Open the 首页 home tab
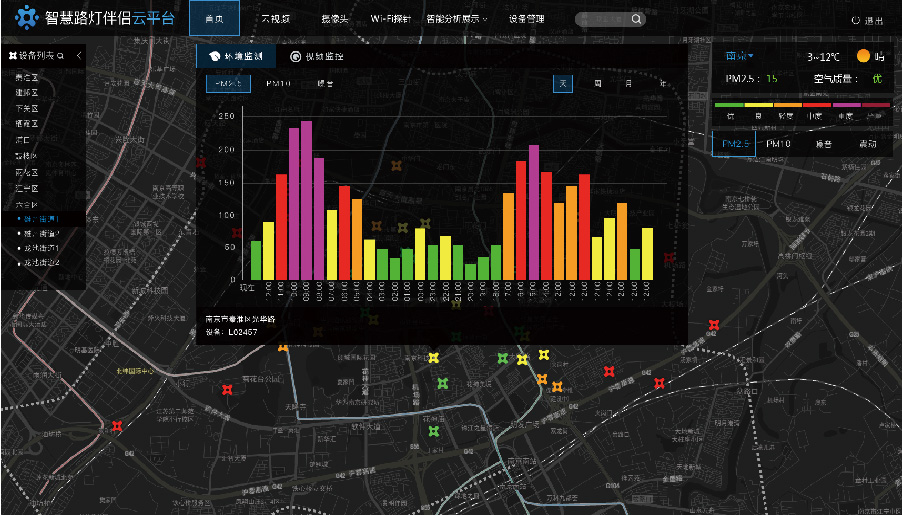The height and width of the screenshot is (516, 902). tap(212, 19)
